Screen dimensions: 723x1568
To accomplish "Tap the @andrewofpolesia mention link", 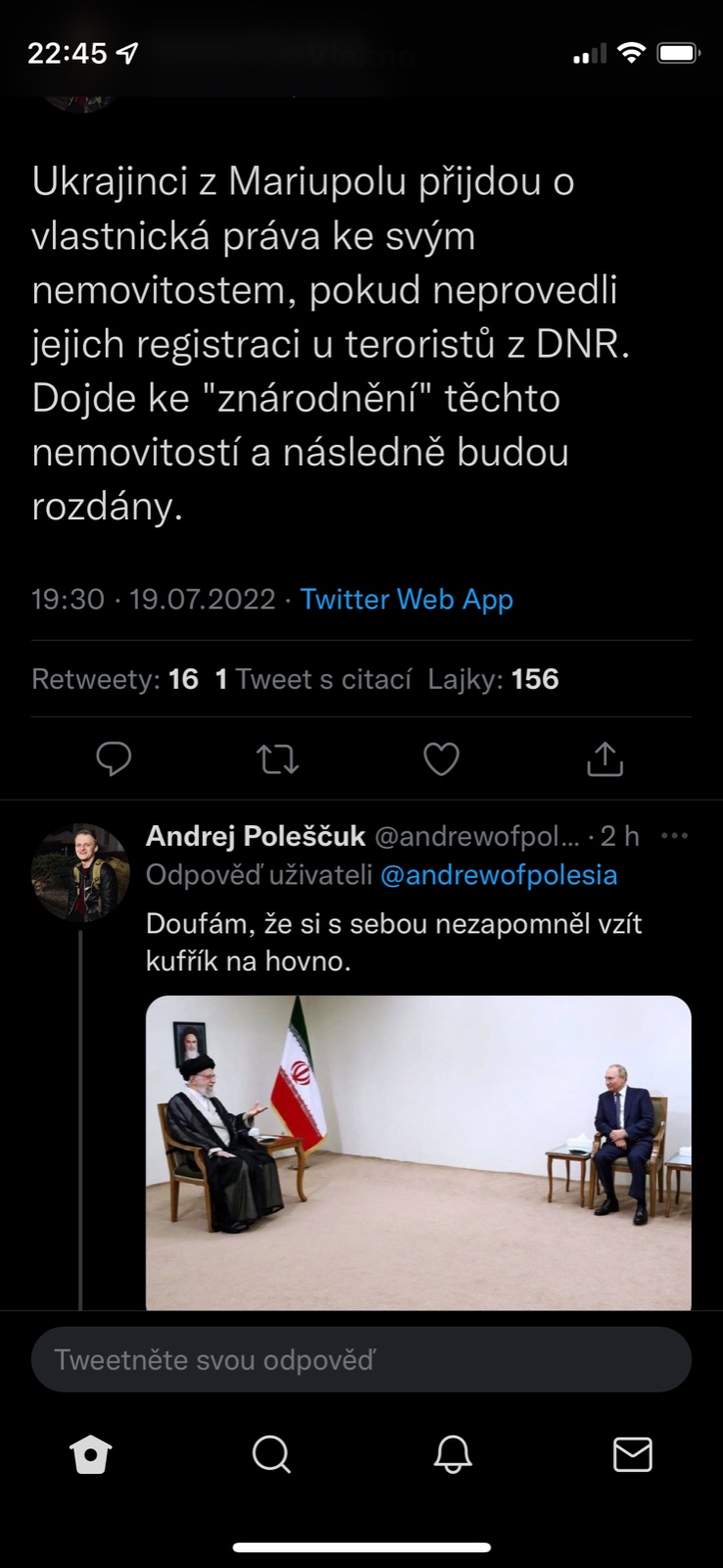I will [x=499, y=874].
